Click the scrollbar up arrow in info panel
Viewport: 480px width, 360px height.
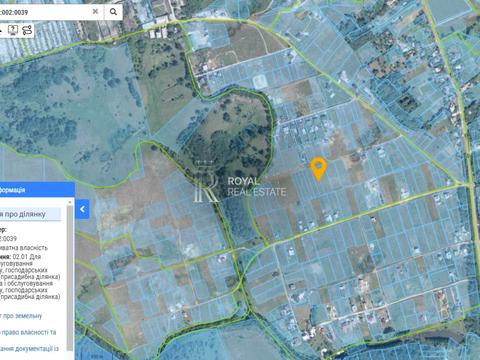click(70, 202)
